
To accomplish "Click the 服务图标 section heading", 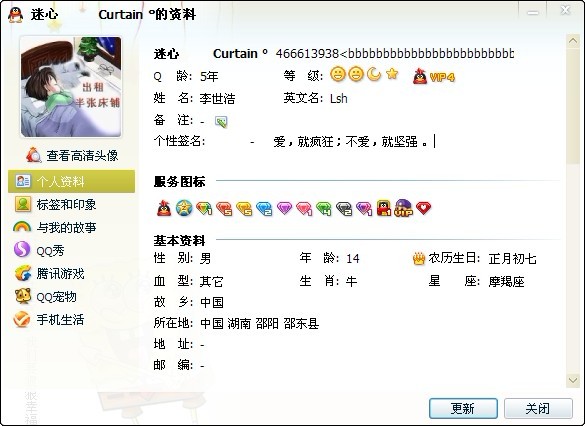I will tap(179, 181).
